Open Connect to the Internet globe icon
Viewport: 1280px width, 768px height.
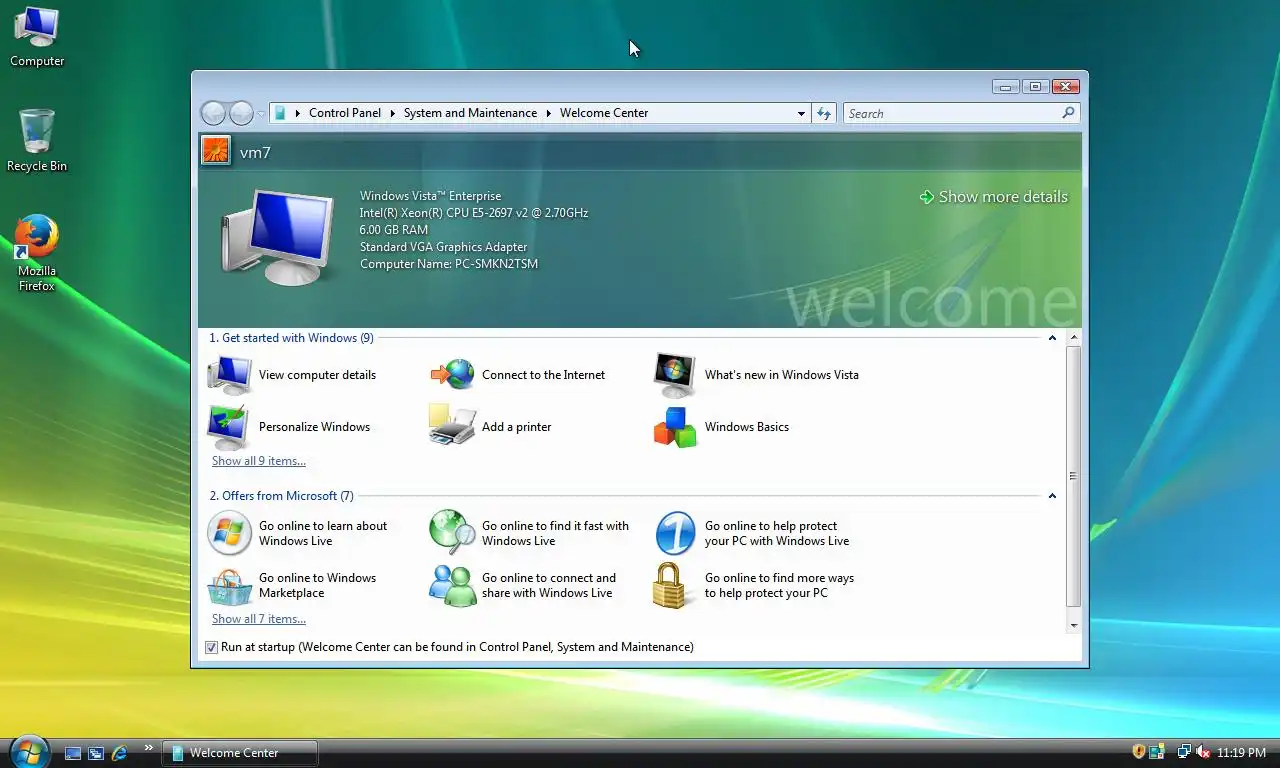[453, 375]
